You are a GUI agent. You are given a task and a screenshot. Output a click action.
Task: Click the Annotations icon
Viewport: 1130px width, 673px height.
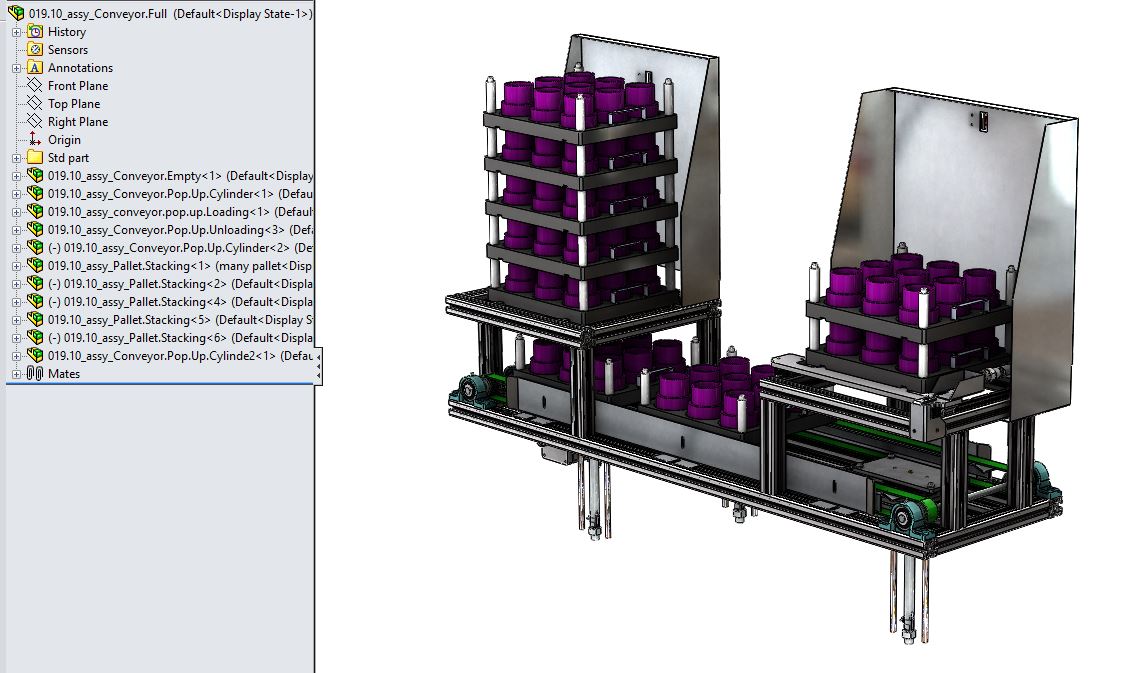tap(35, 67)
